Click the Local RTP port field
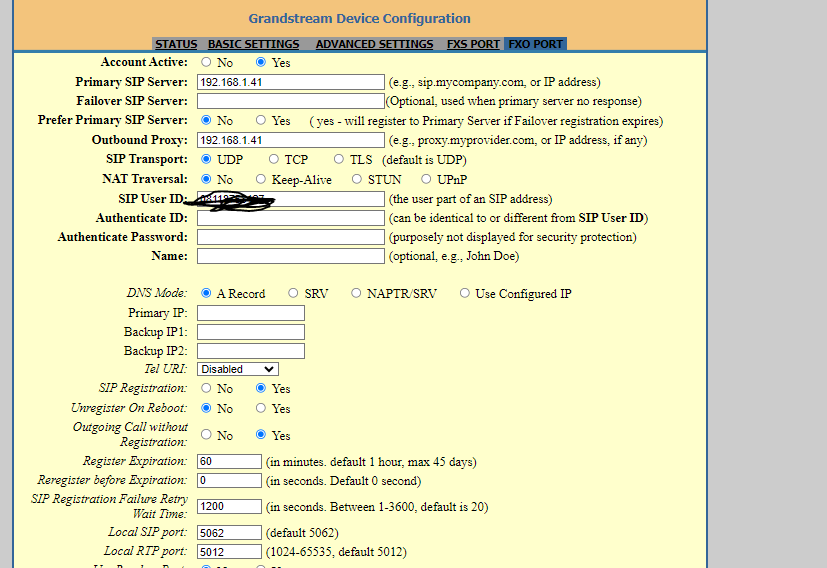This screenshot has width=827, height=568. click(229, 552)
